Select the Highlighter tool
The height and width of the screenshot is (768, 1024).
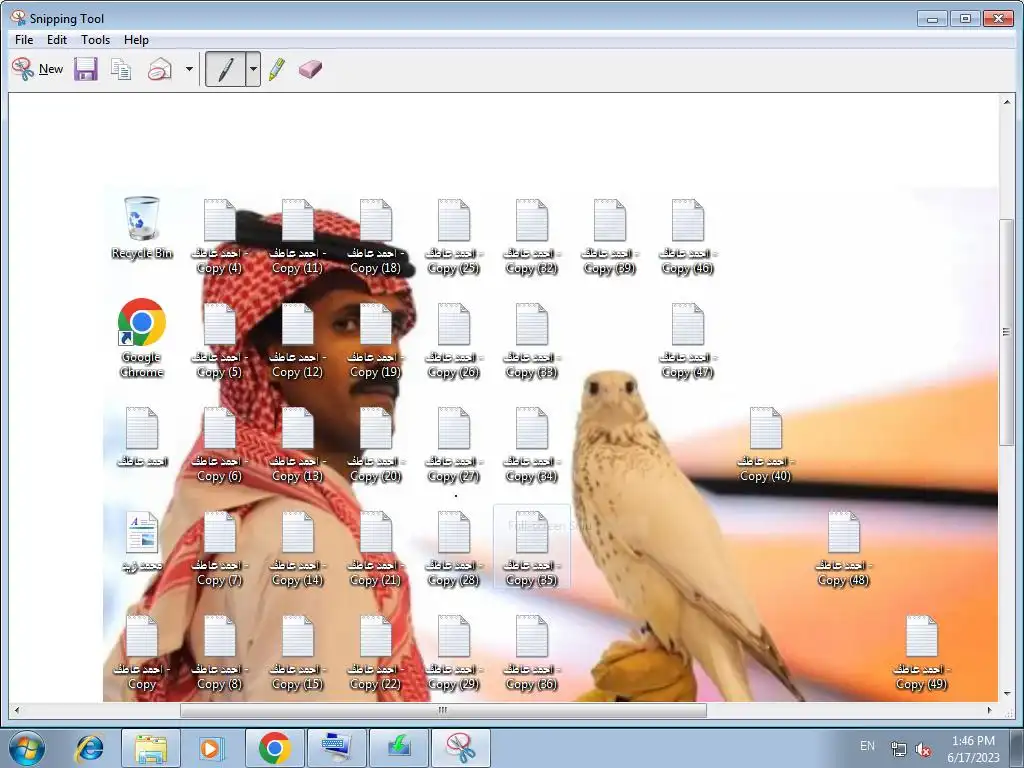[x=277, y=69]
